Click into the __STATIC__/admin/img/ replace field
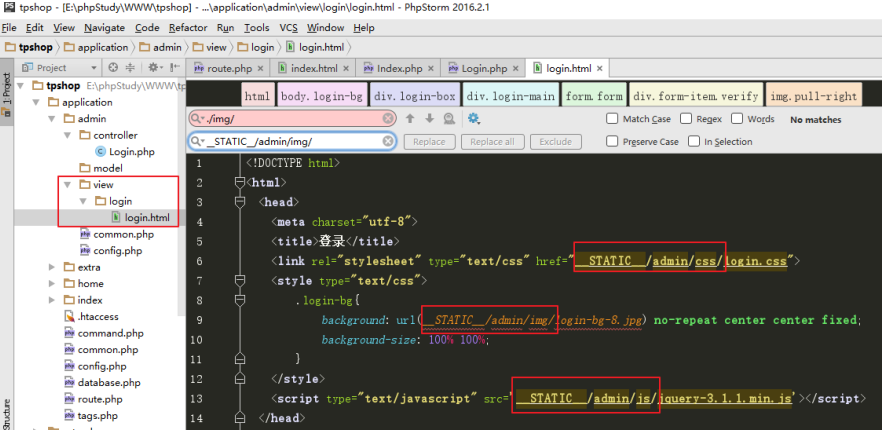The height and width of the screenshot is (434, 886). pyautogui.click(x=294, y=141)
